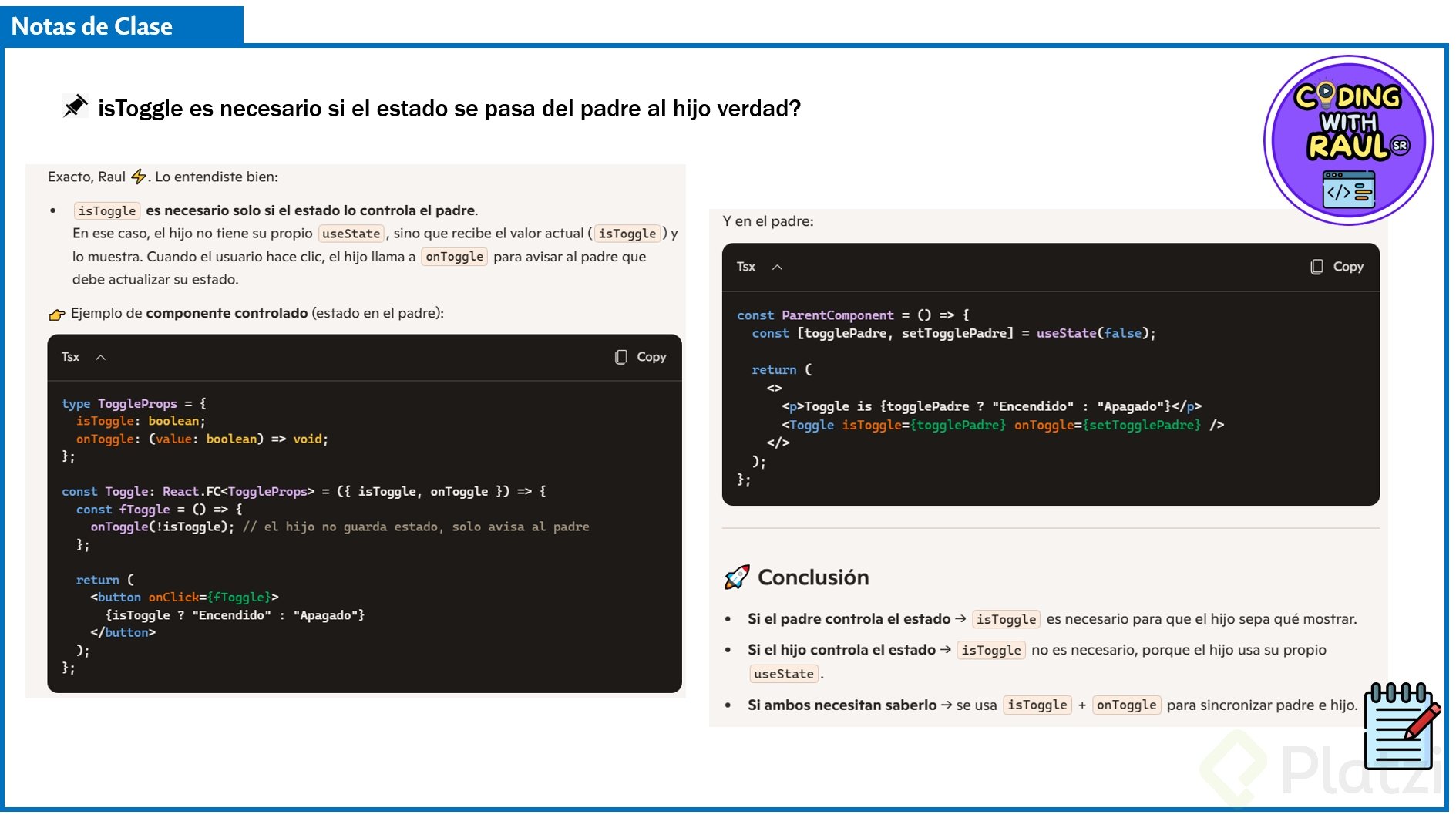Click the isToggle chip before "no es necesario"
Image resolution: width=1456 pixels, height=818 pixels.
point(991,650)
